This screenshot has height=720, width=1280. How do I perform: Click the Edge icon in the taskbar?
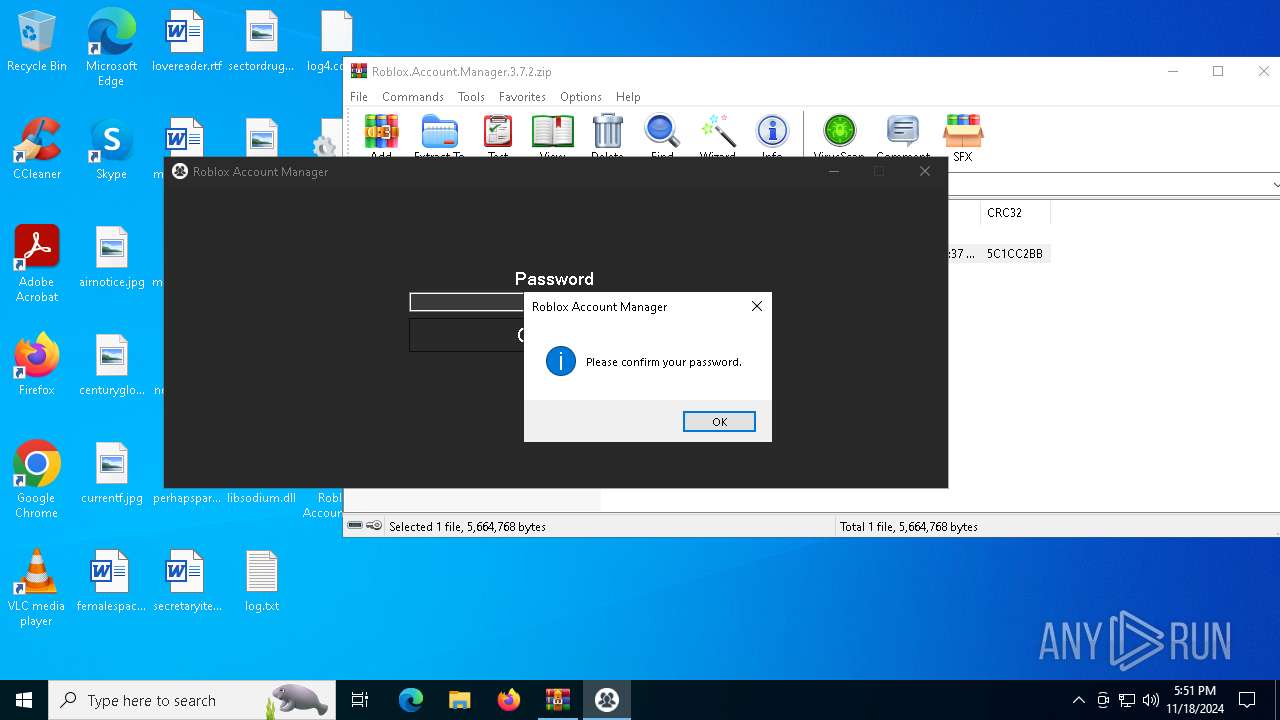[411, 700]
